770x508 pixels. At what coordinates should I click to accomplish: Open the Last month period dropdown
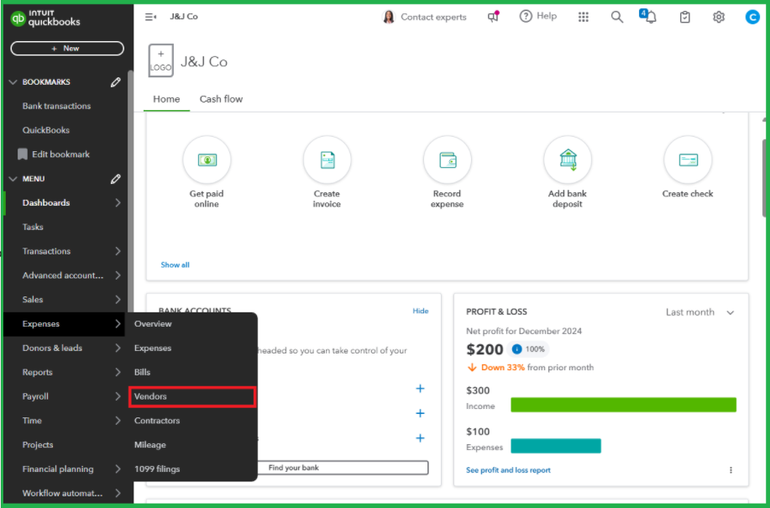coord(700,312)
